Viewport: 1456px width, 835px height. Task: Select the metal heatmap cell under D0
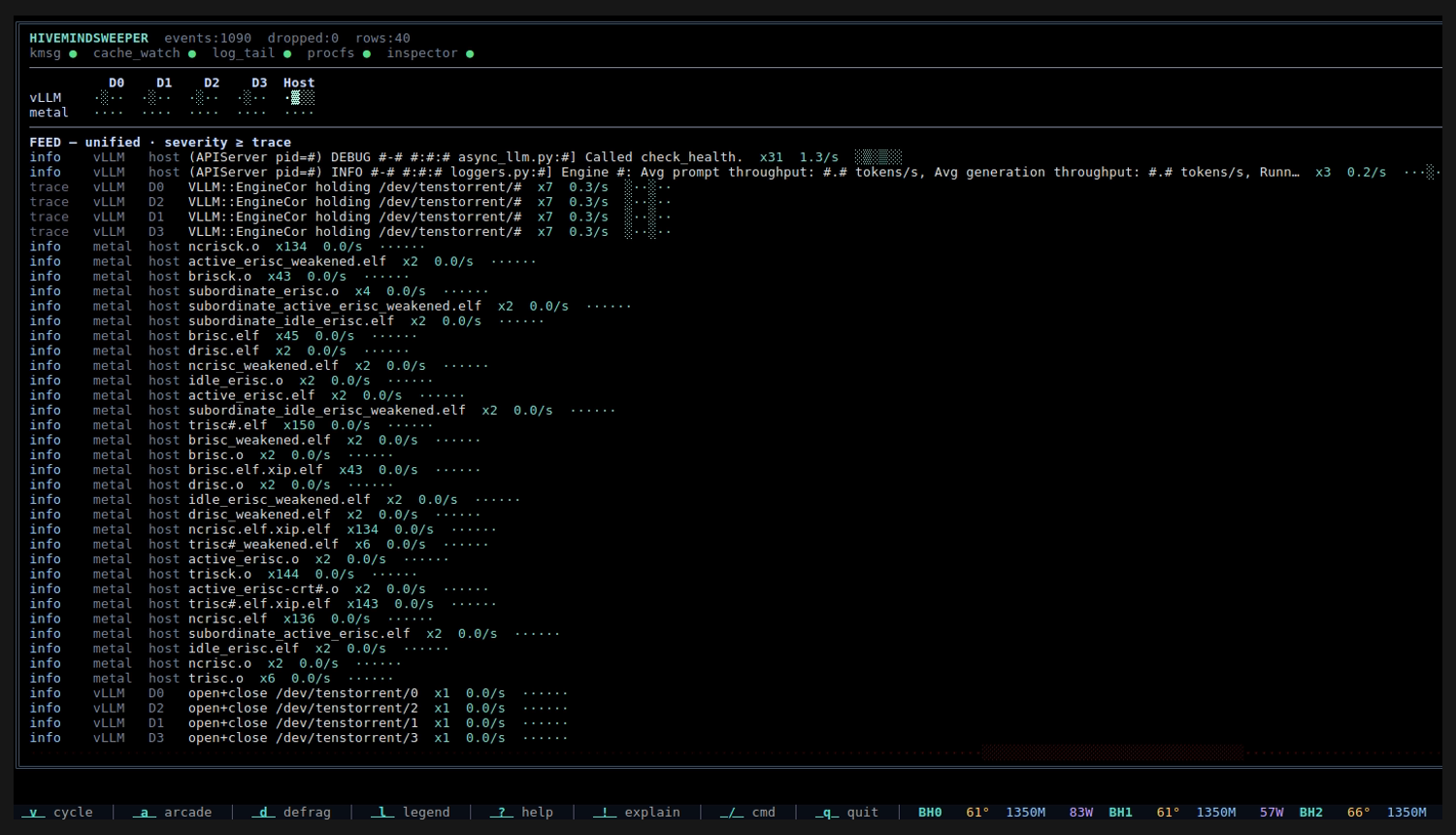pos(109,113)
